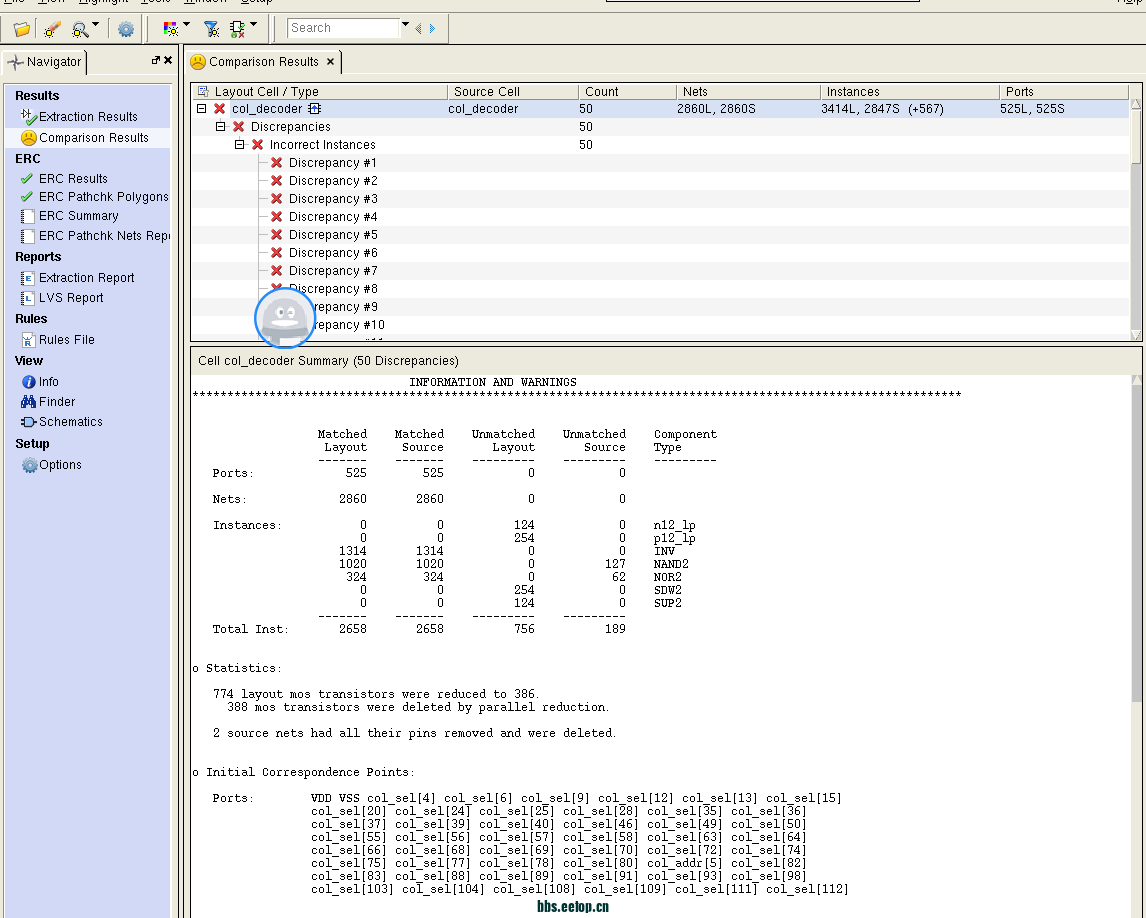The height and width of the screenshot is (918, 1146).
Task: Open Comparison Results in Navigator
Action: click(x=88, y=137)
